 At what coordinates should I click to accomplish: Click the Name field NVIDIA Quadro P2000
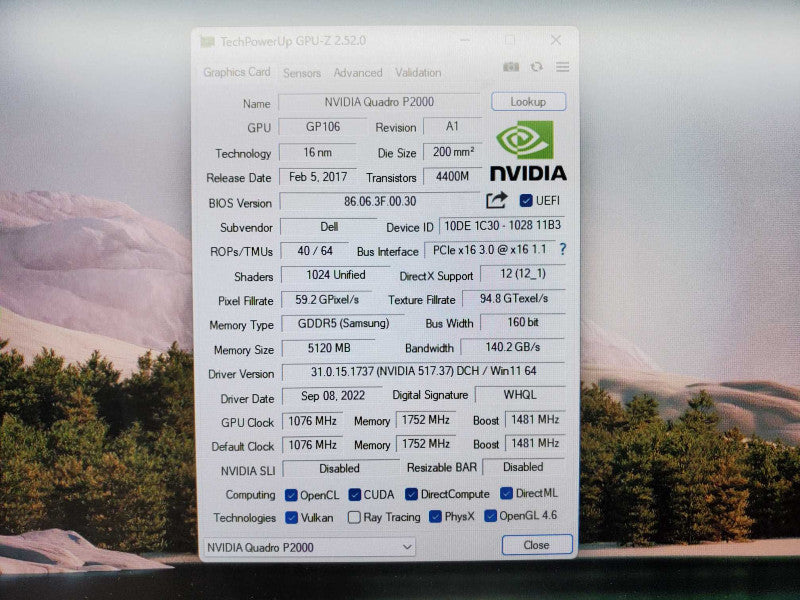tap(379, 102)
